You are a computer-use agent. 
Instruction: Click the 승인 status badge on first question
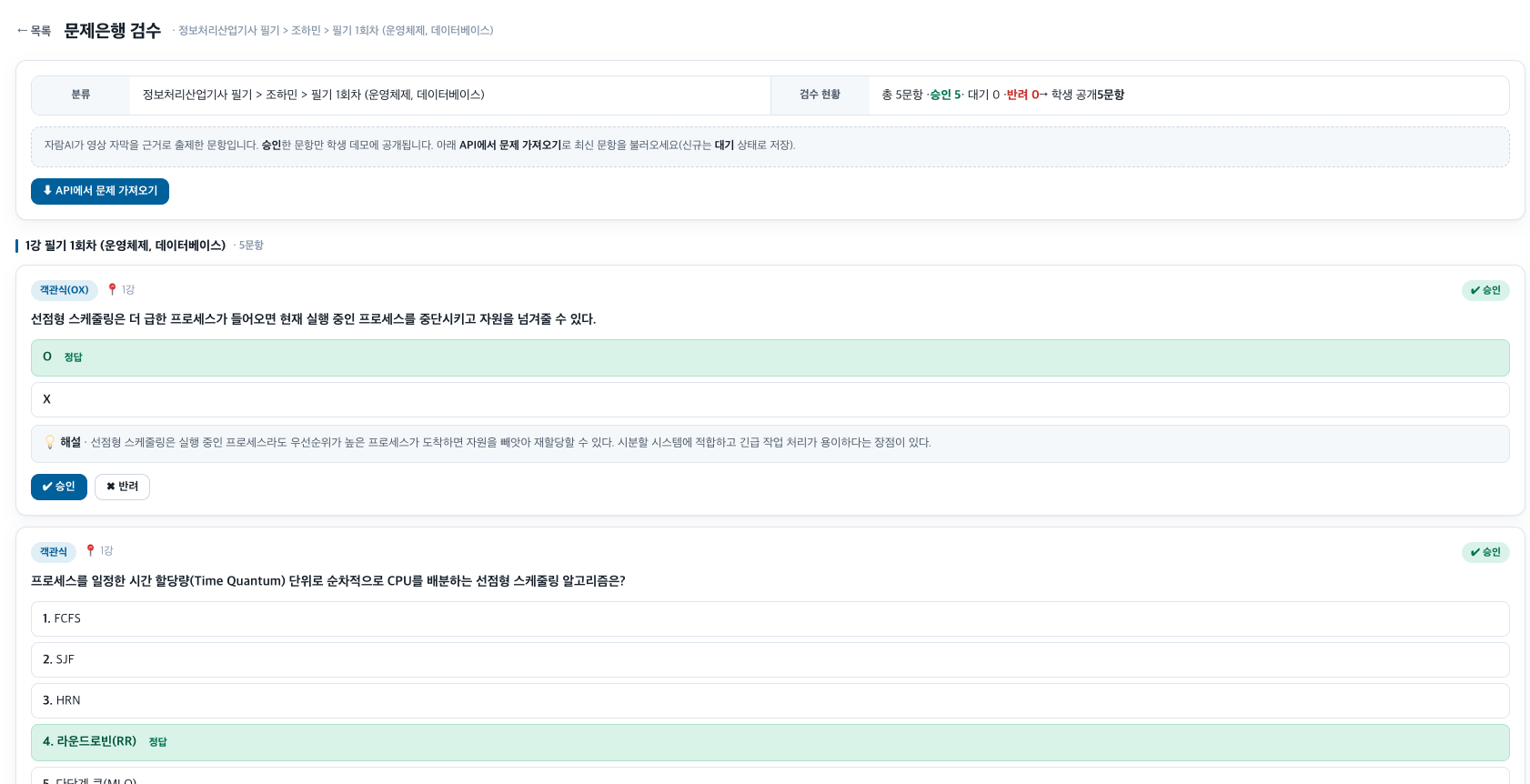point(1485,290)
